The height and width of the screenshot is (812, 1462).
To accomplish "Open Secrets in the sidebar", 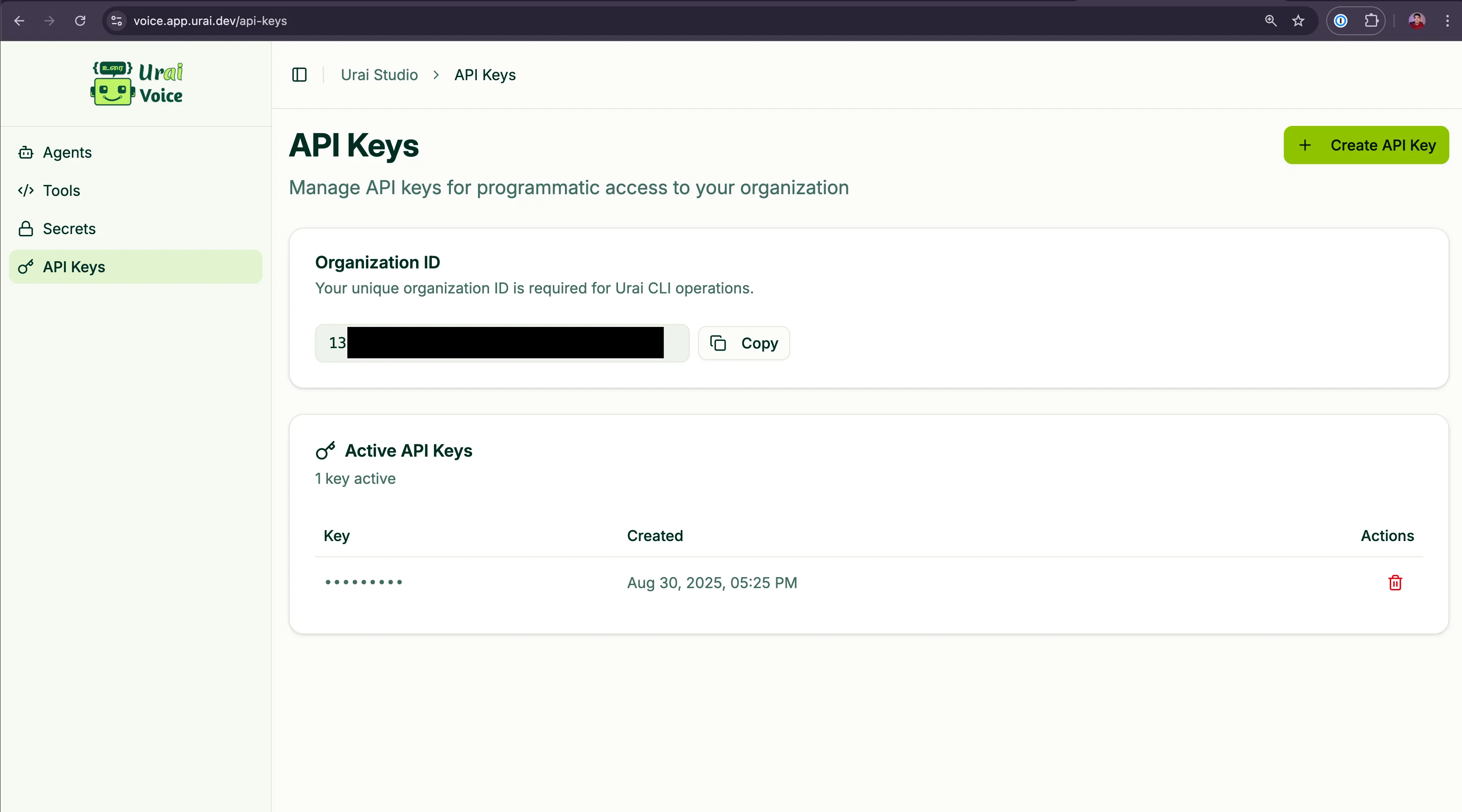I will click(x=135, y=229).
